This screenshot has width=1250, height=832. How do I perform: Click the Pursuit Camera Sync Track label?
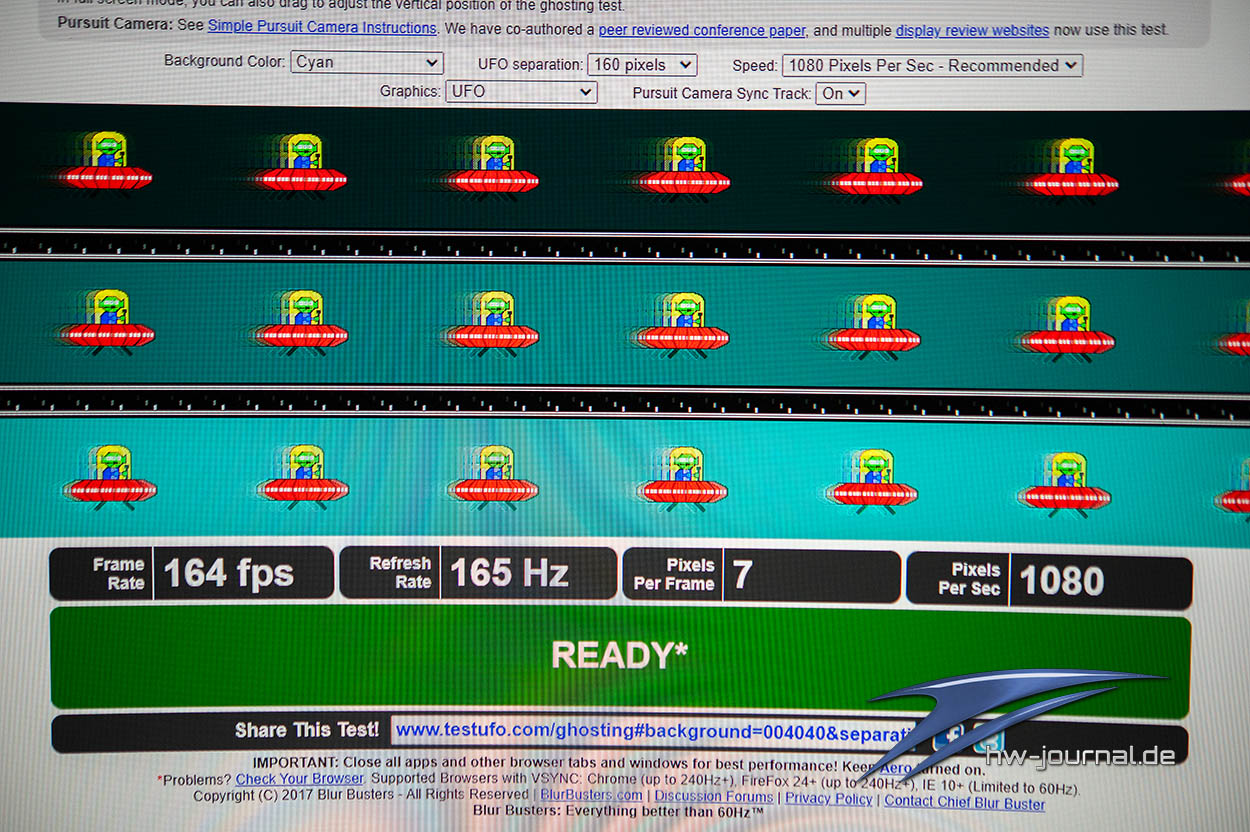(x=721, y=94)
